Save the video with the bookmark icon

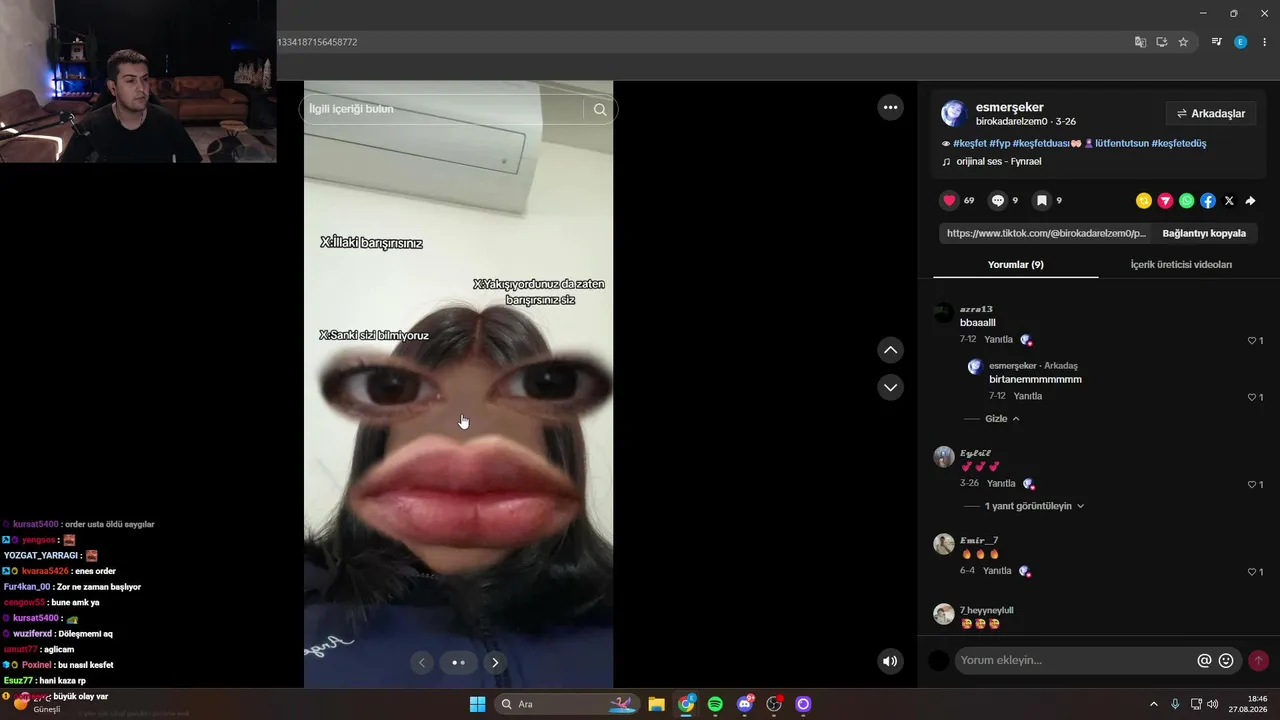tap(1041, 201)
